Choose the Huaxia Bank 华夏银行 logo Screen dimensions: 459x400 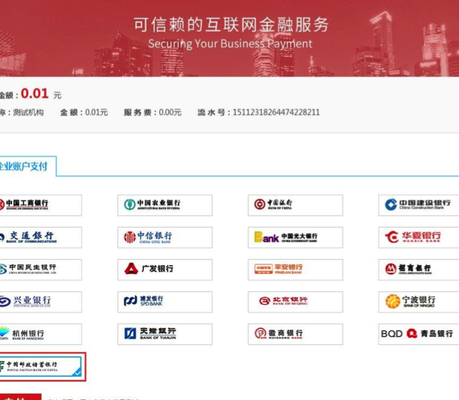[419, 237]
